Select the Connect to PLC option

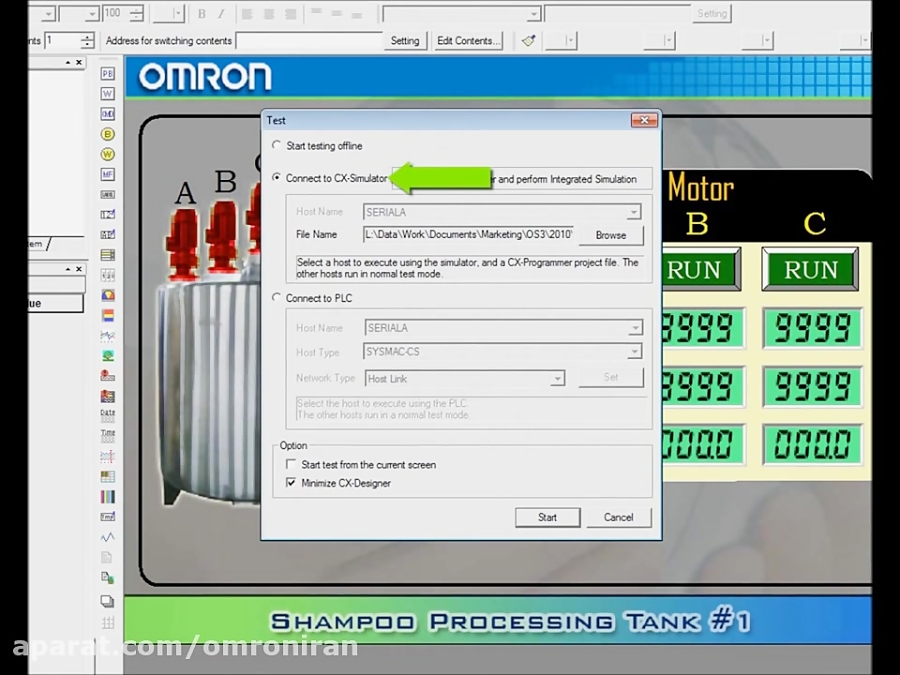point(276,298)
